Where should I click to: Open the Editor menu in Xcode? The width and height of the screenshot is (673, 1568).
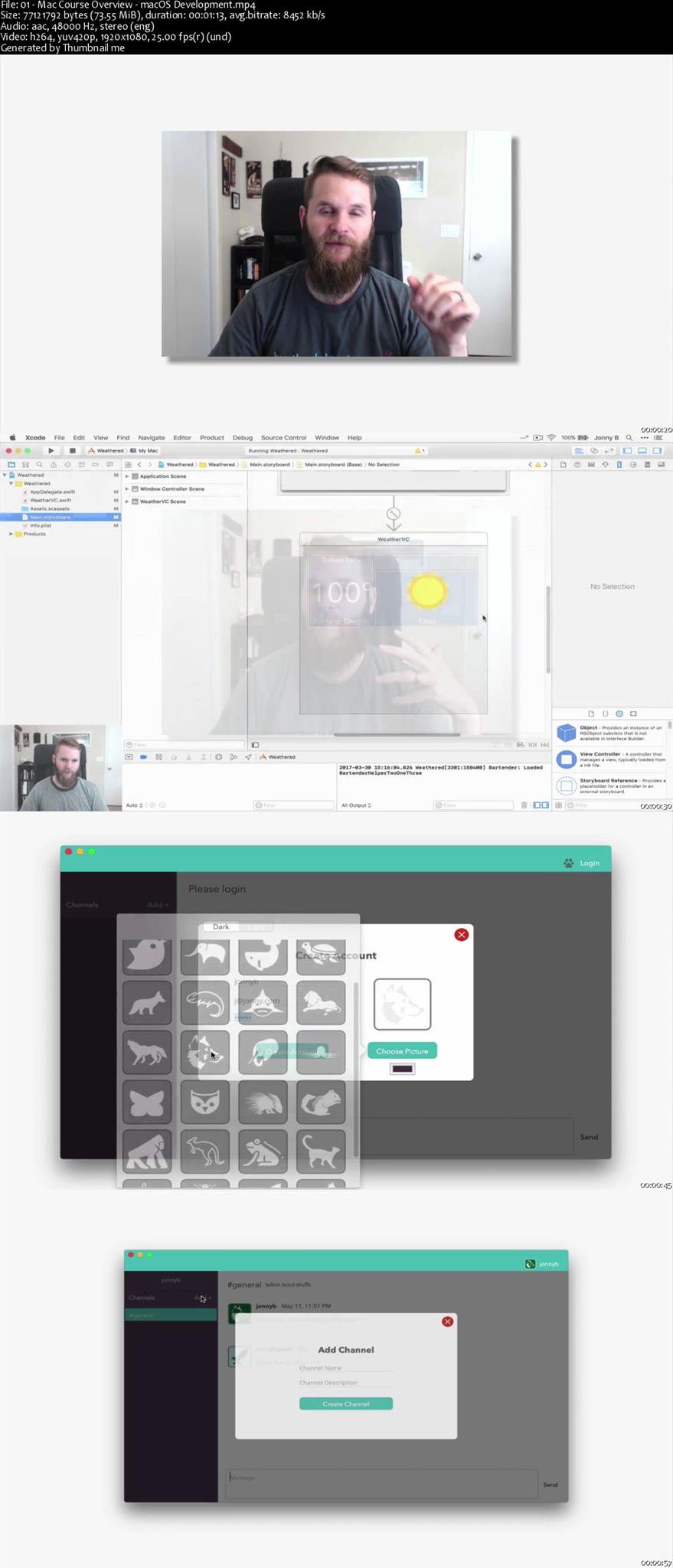coord(182,438)
